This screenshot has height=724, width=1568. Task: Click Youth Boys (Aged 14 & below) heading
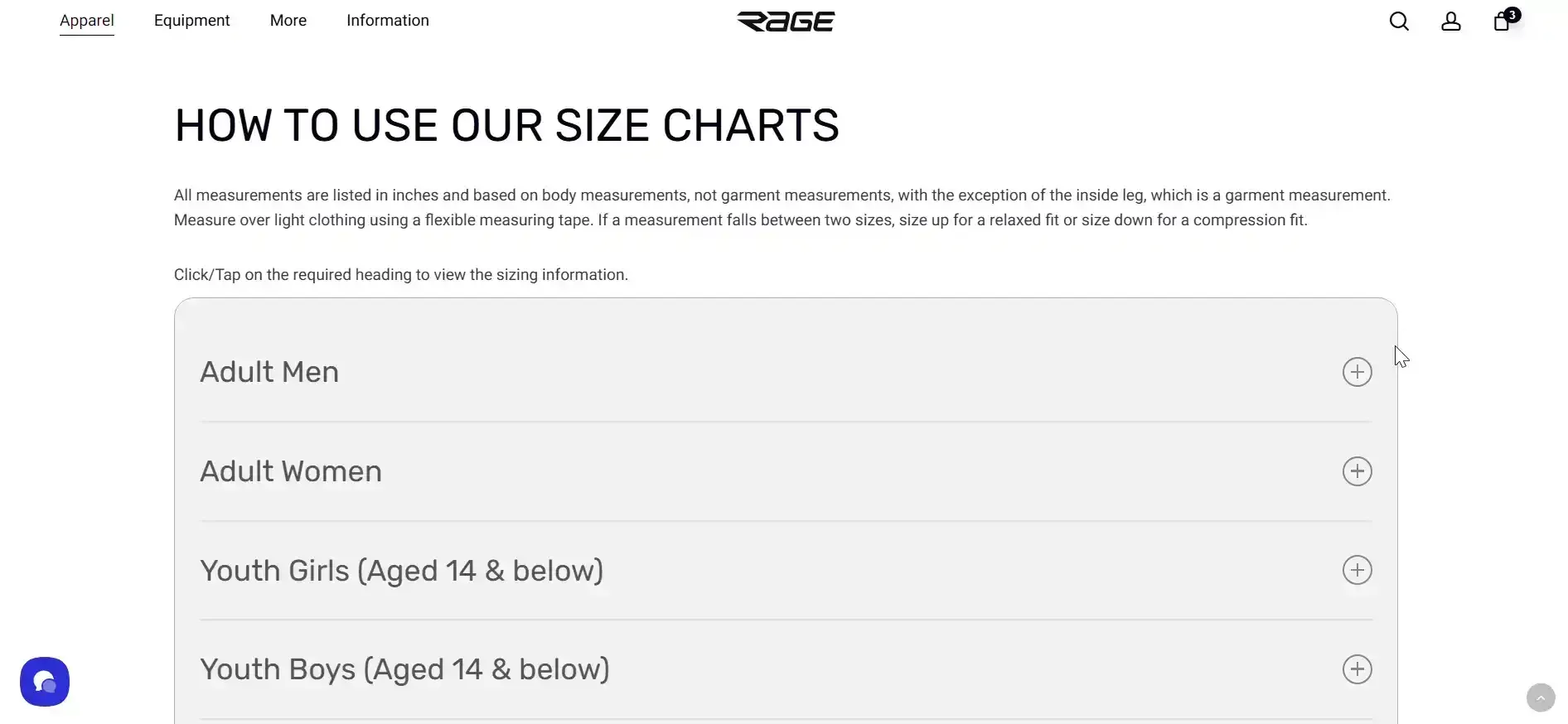pos(404,669)
